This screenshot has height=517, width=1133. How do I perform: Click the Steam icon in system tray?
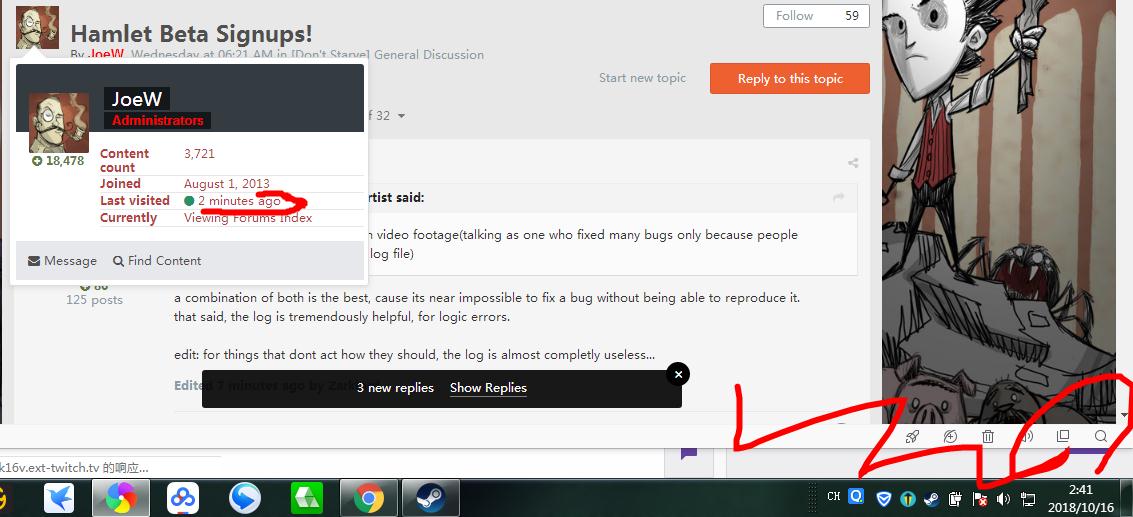[x=931, y=498]
